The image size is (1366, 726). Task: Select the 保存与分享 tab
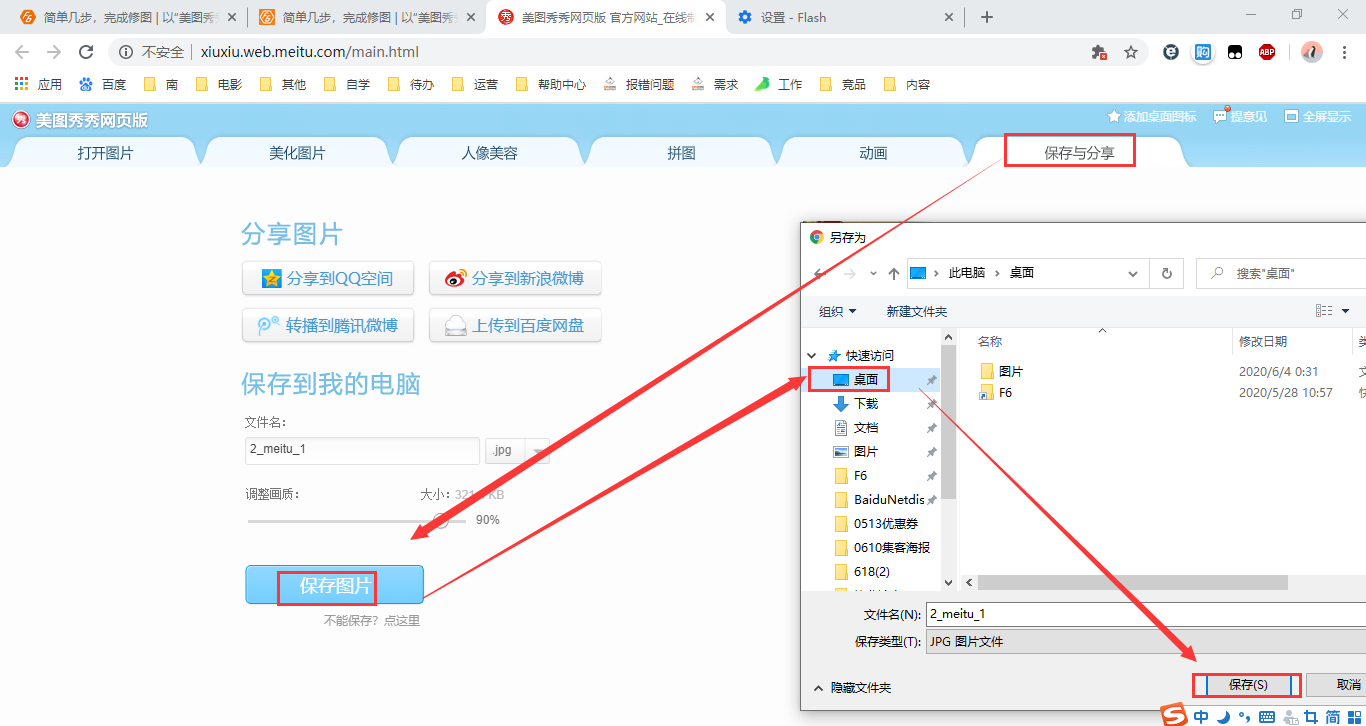[1078, 153]
